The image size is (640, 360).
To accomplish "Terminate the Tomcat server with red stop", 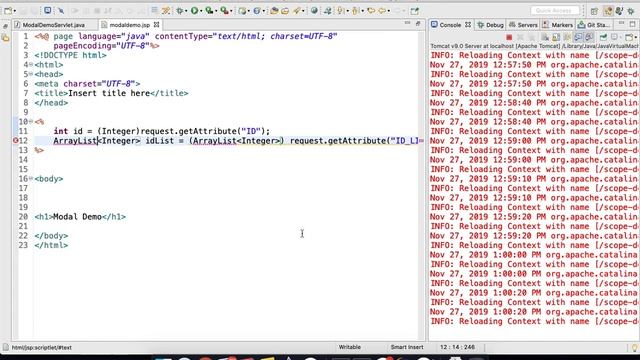I will (x=509, y=37).
